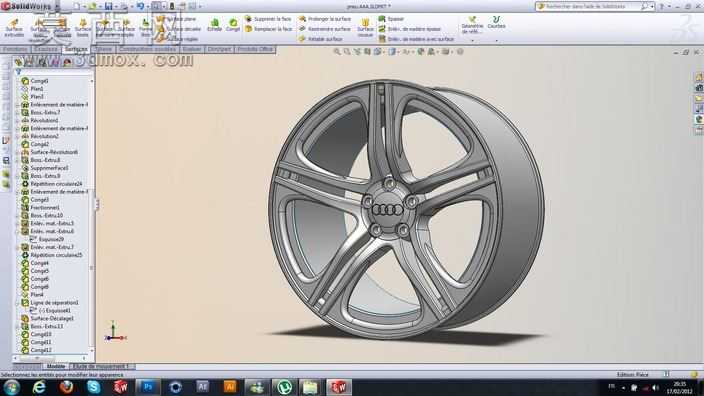This screenshot has width=704, height=396.
Task: Open the Géométrie de référence tool
Action: coord(472,25)
